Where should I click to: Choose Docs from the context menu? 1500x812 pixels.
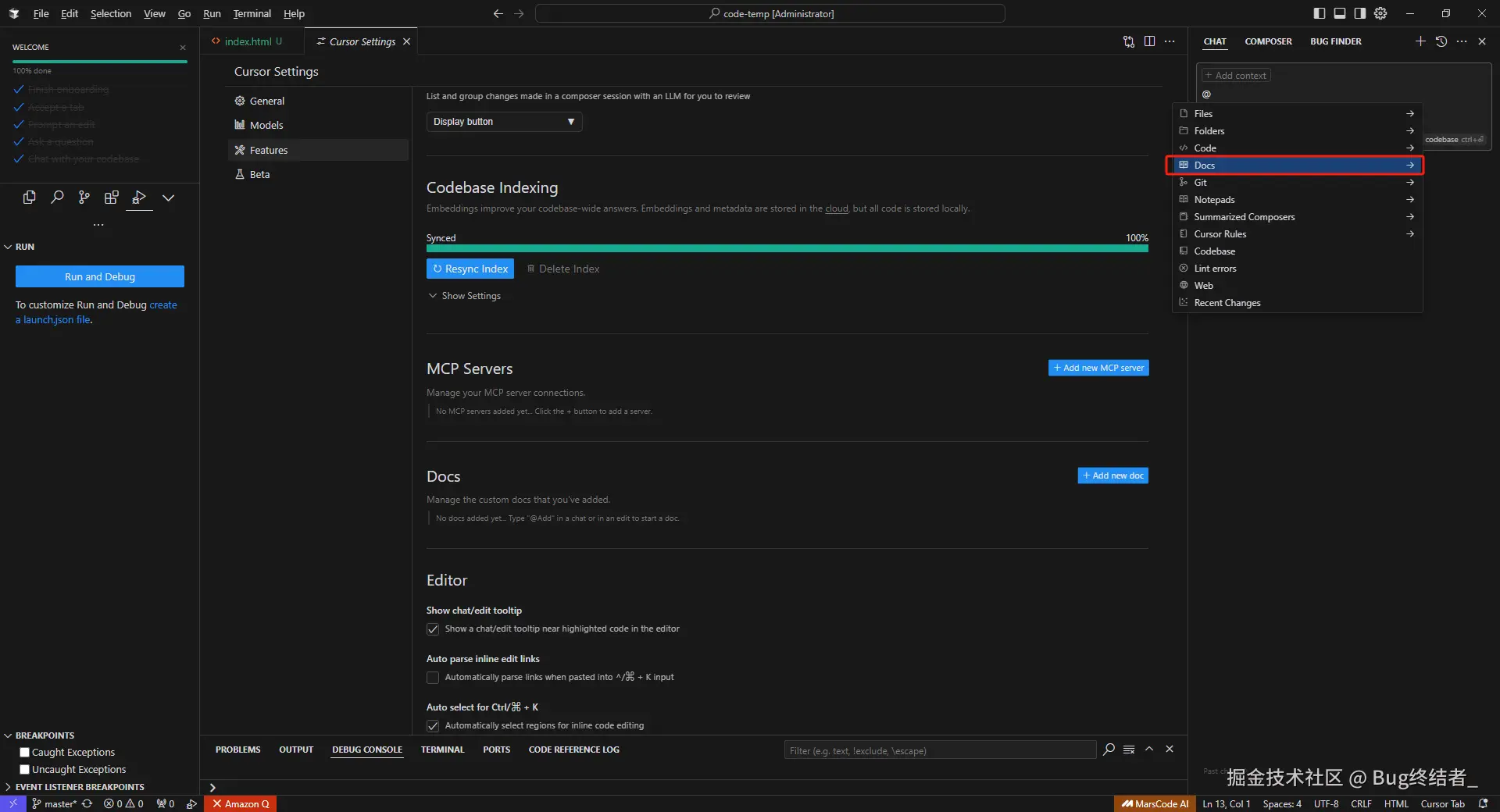1297,166
